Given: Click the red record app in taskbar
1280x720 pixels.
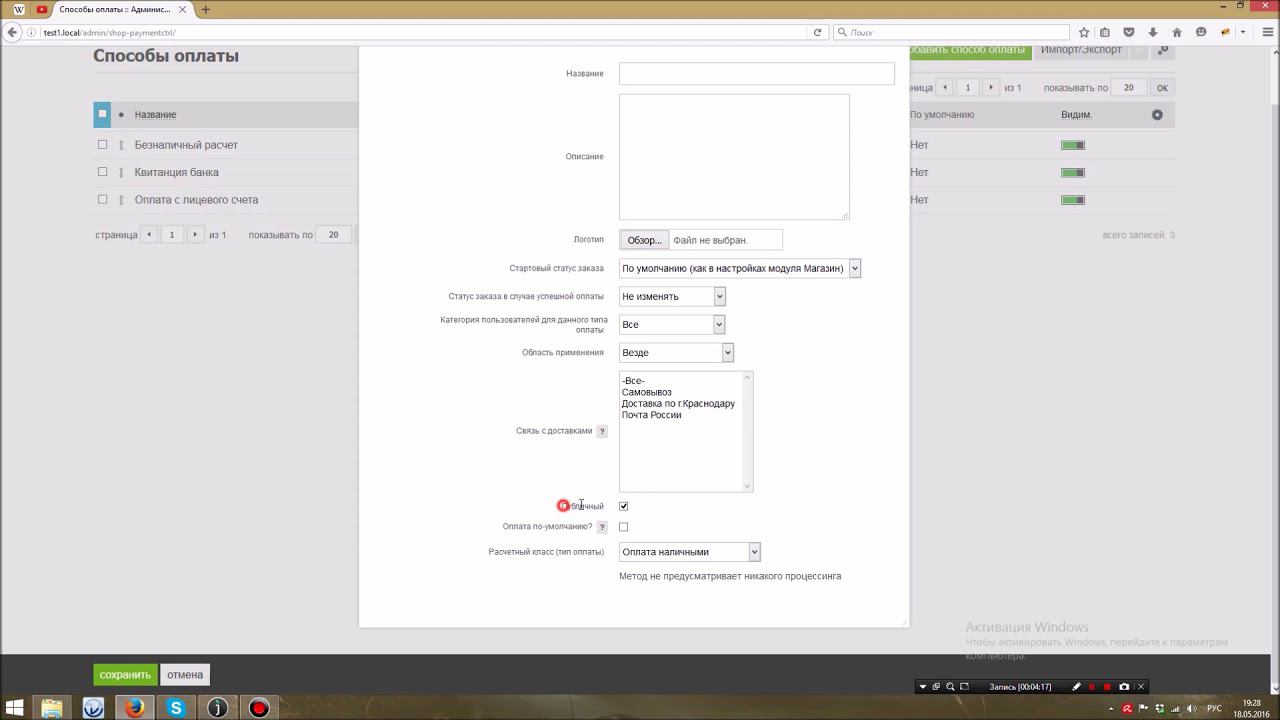Looking at the screenshot, I should [259, 708].
